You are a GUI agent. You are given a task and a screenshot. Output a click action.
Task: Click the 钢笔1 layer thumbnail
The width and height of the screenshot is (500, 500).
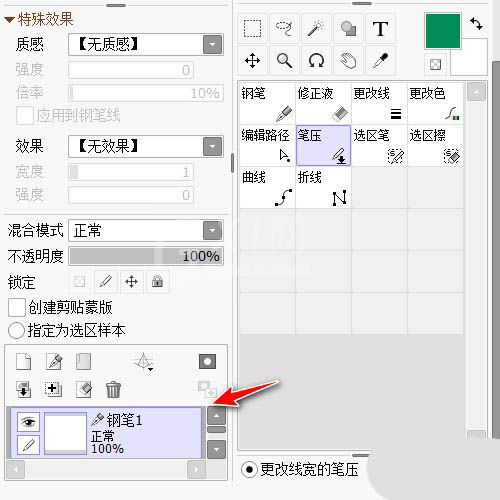coord(65,433)
